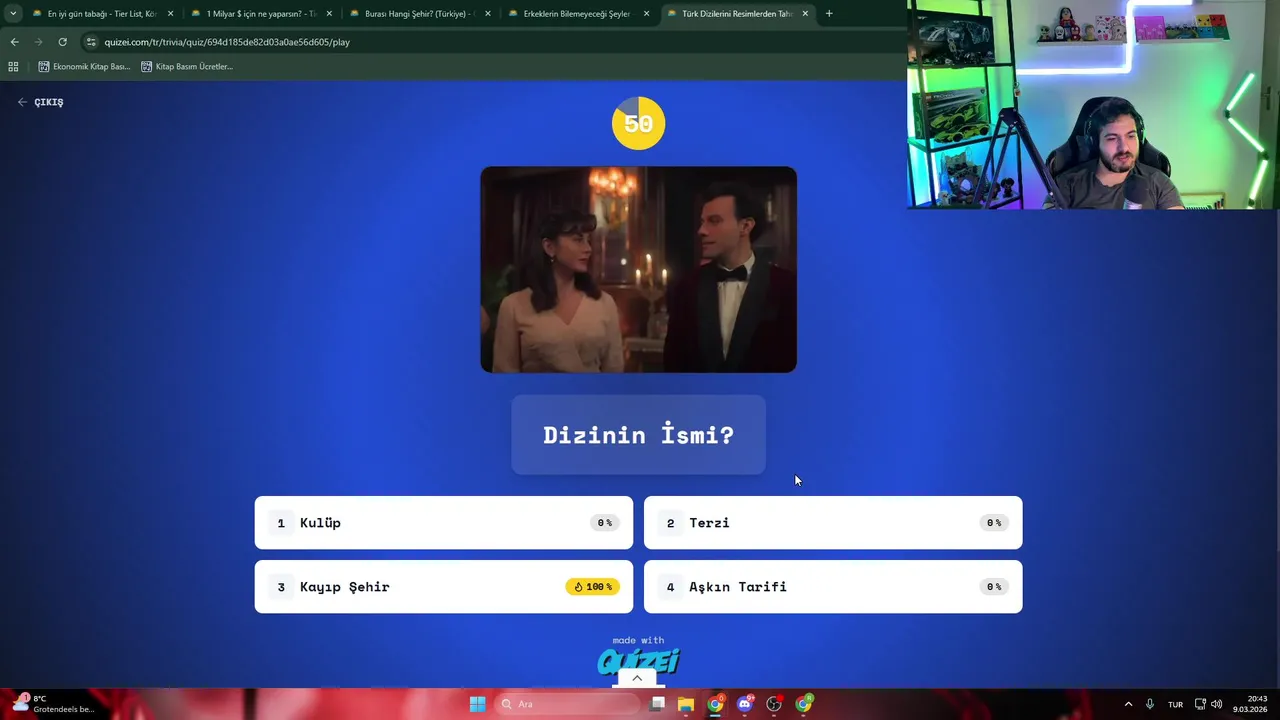Click the taskbar 'Ara' search box

click(x=568, y=704)
